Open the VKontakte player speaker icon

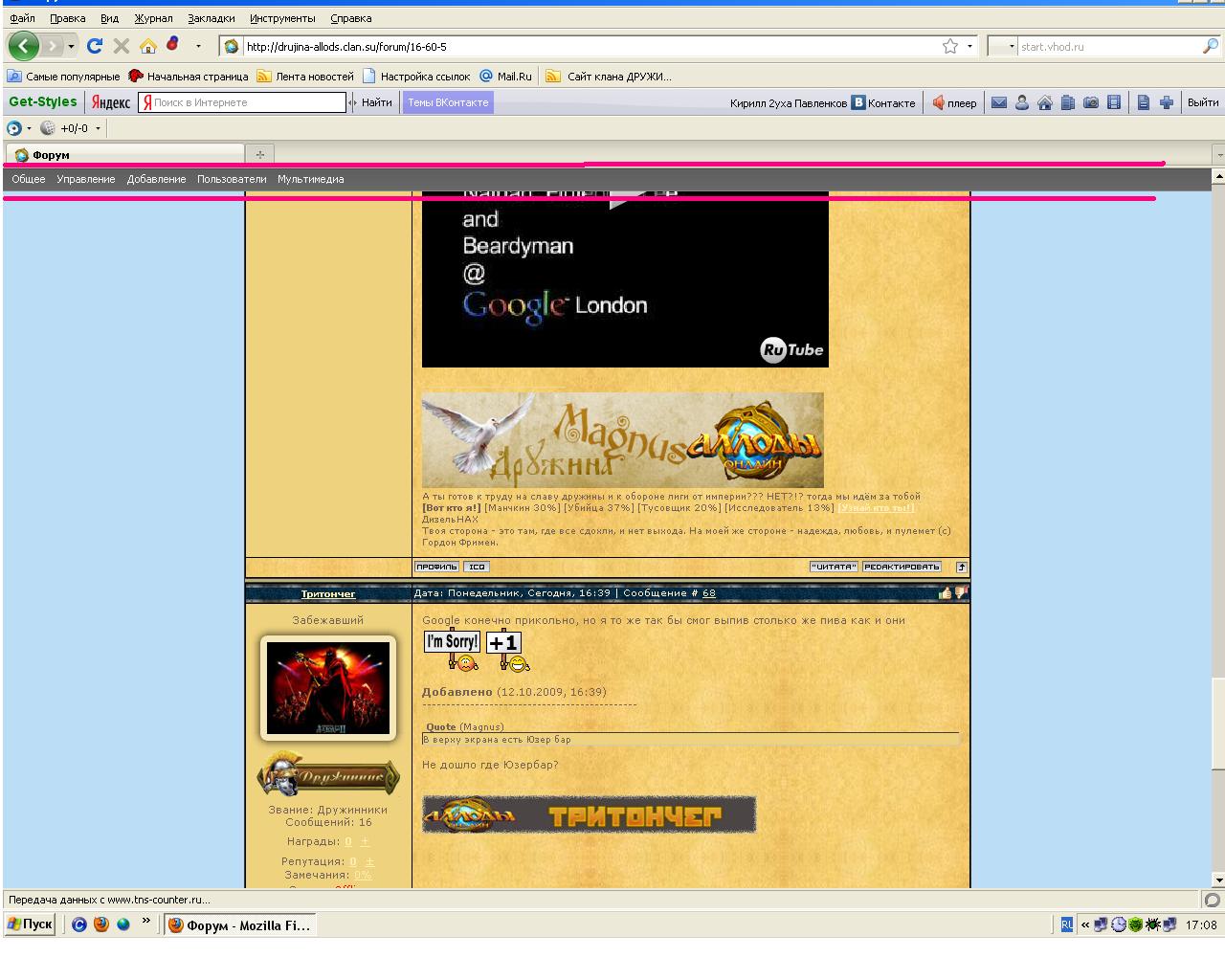[x=939, y=102]
